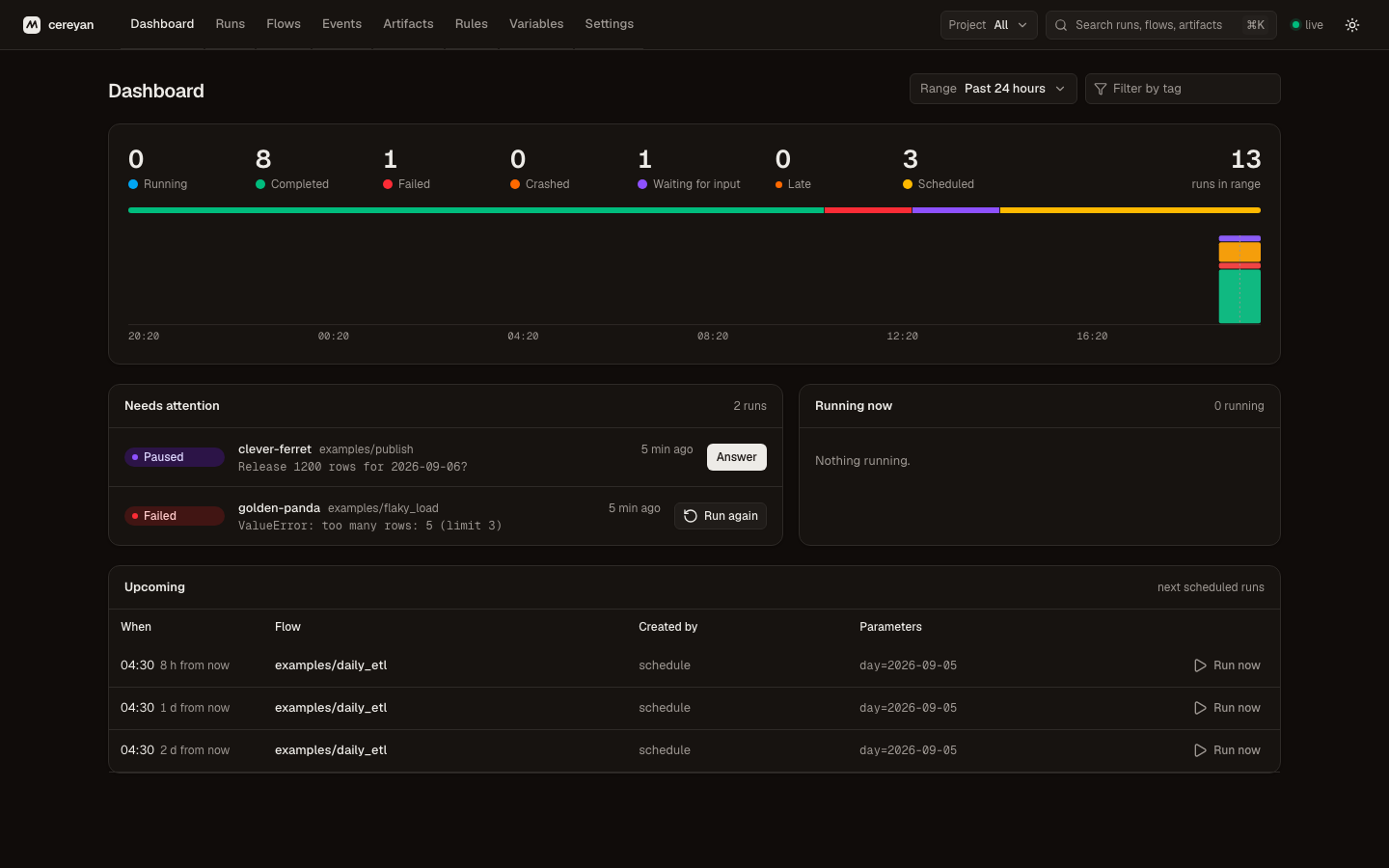
Task: Click the examples/publish flow name
Action: pyautogui.click(x=367, y=449)
